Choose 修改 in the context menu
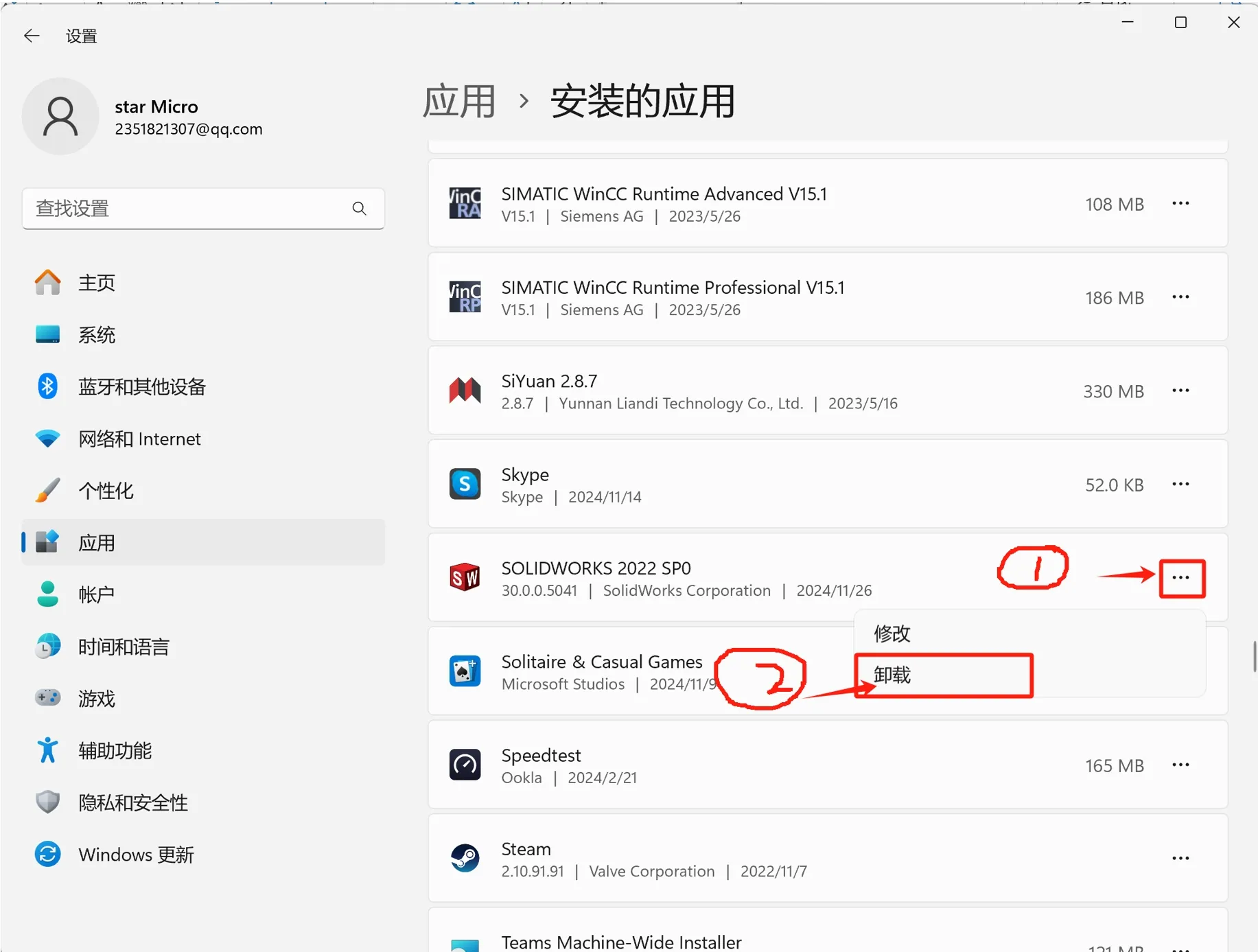The width and height of the screenshot is (1258, 952). pos(1029,633)
